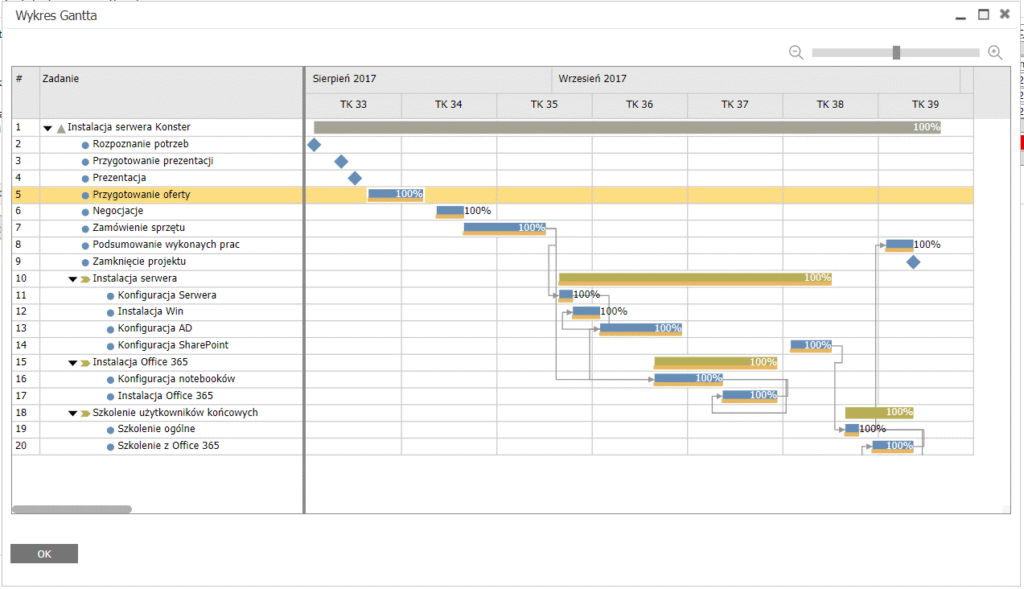Click the zoom slider handle
The height and width of the screenshot is (589, 1024).
tap(897, 53)
